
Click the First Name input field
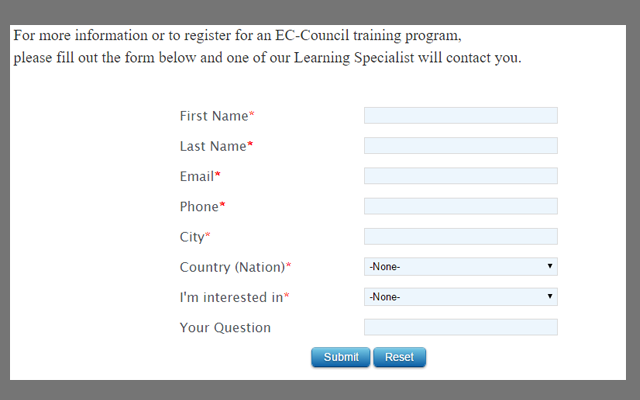(x=460, y=116)
